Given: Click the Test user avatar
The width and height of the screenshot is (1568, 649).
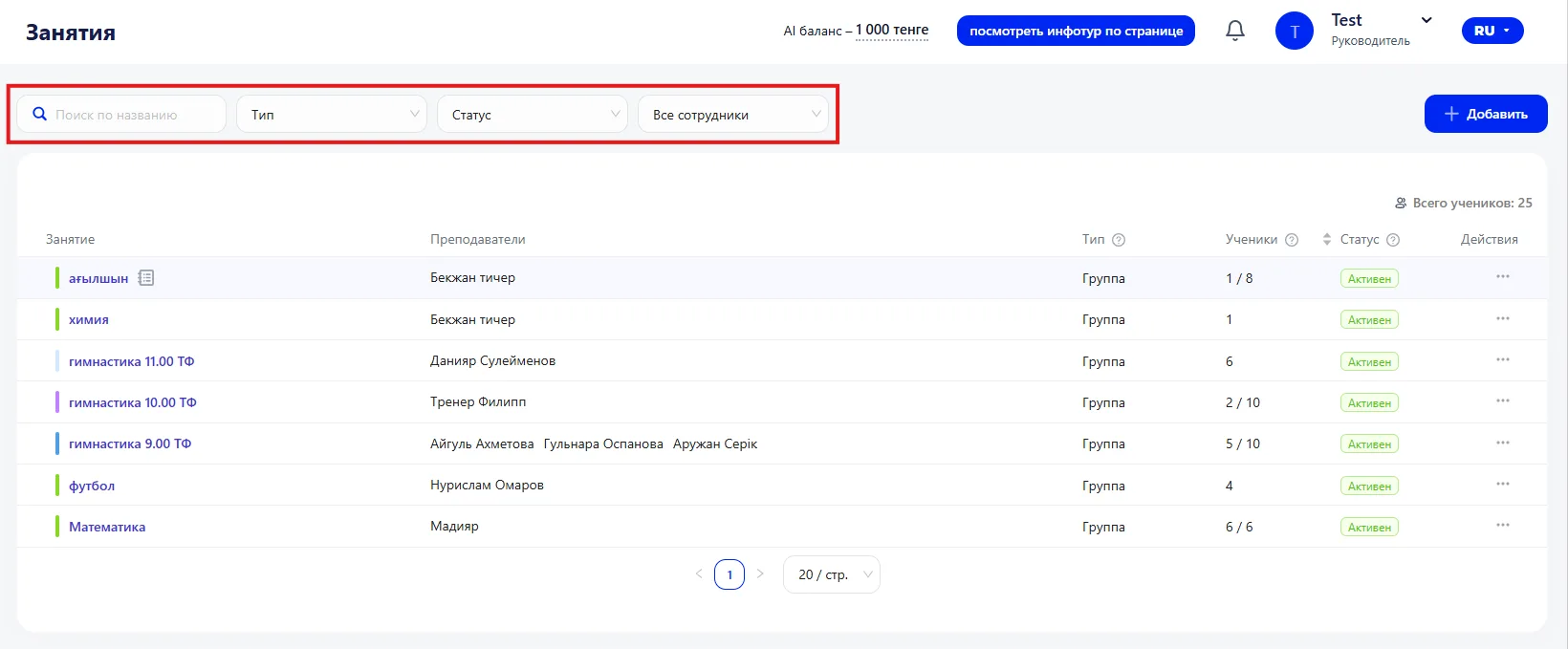Looking at the screenshot, I should 1295,31.
